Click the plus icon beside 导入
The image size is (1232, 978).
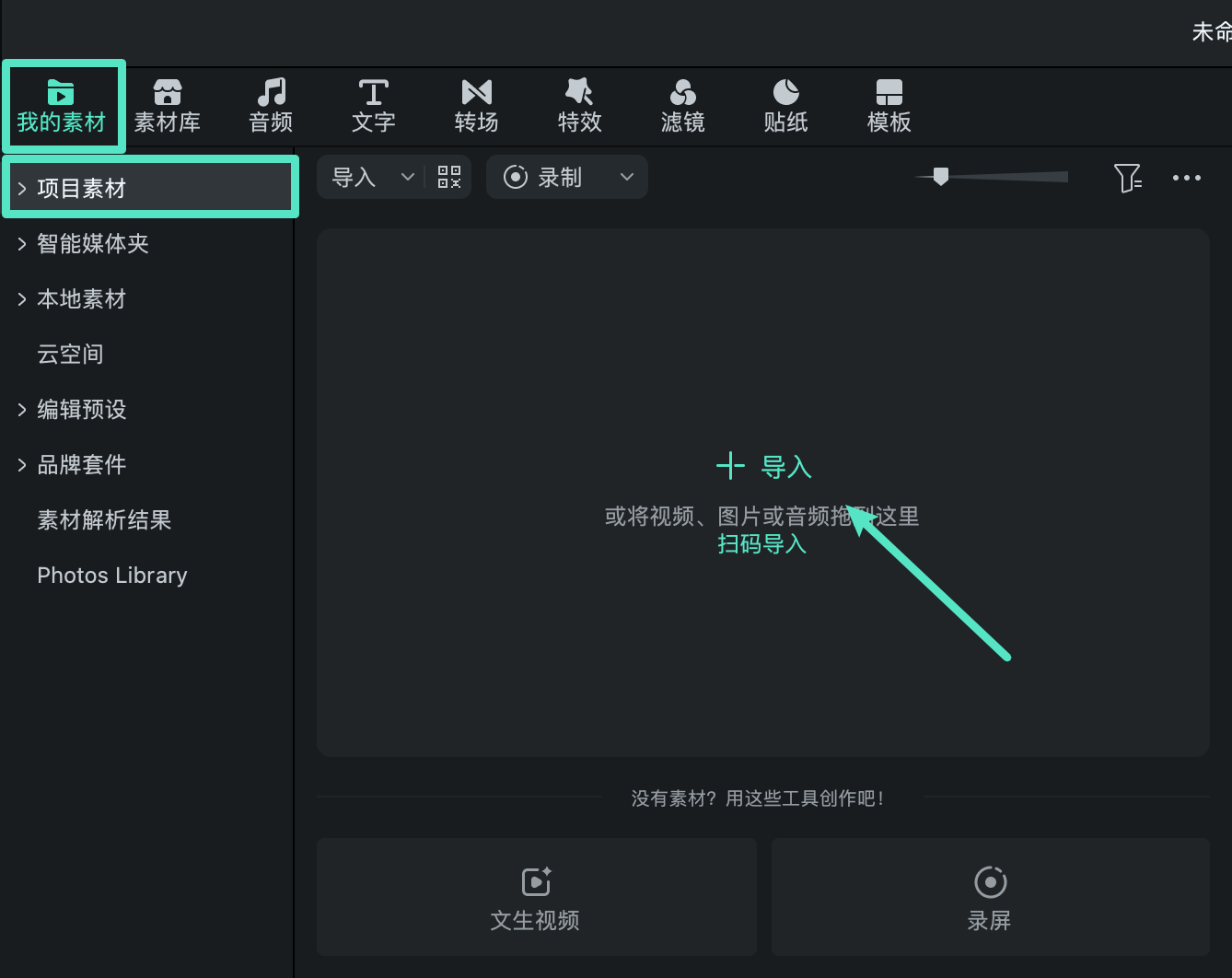click(x=730, y=466)
